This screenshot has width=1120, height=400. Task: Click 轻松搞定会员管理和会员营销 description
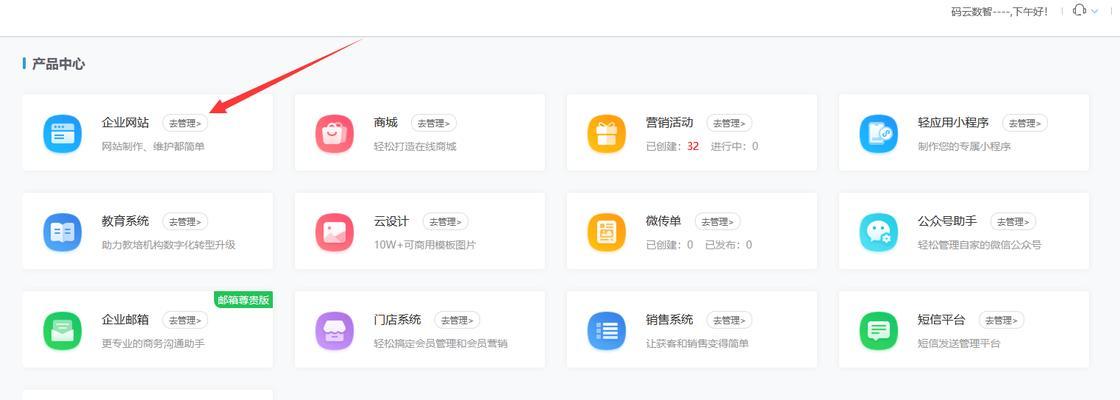click(441, 344)
